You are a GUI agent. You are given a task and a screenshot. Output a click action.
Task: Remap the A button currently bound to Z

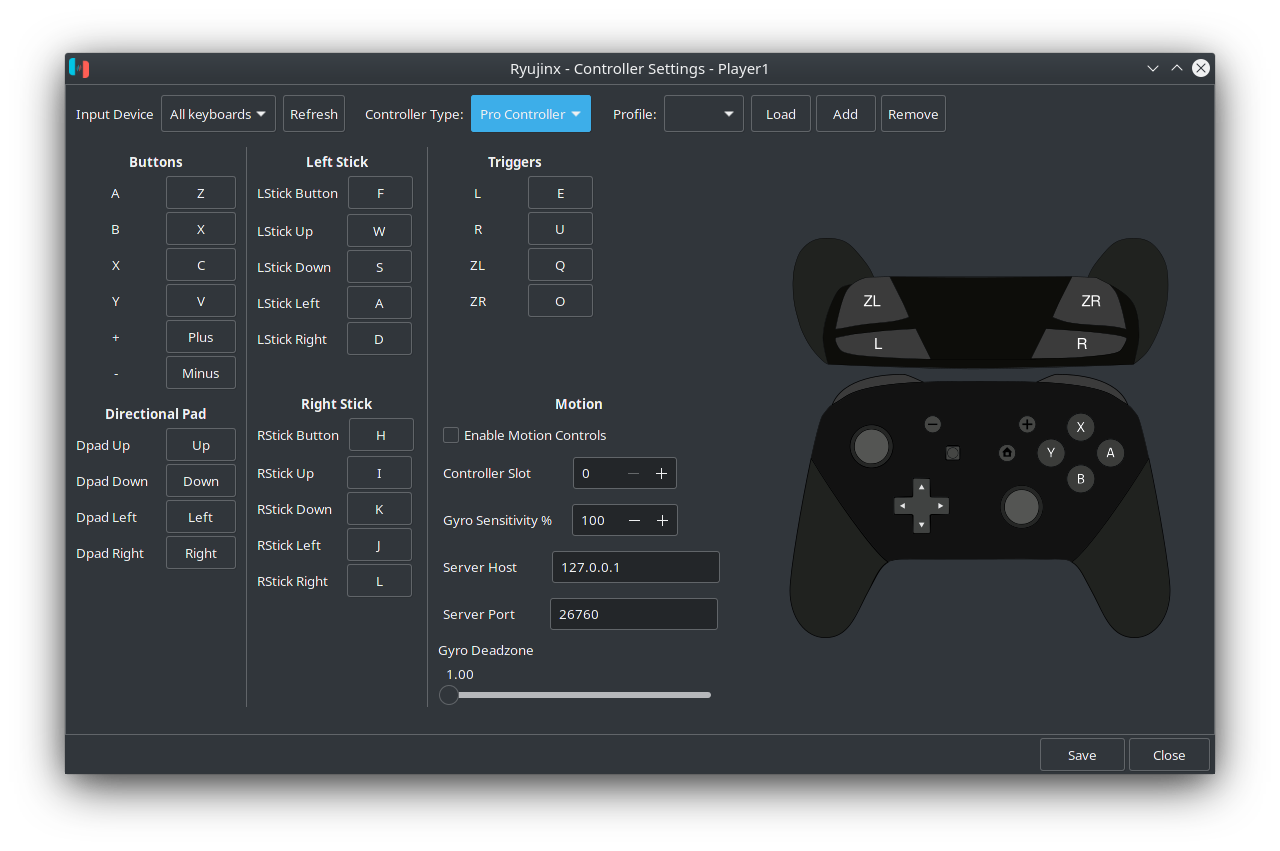pyautogui.click(x=200, y=192)
